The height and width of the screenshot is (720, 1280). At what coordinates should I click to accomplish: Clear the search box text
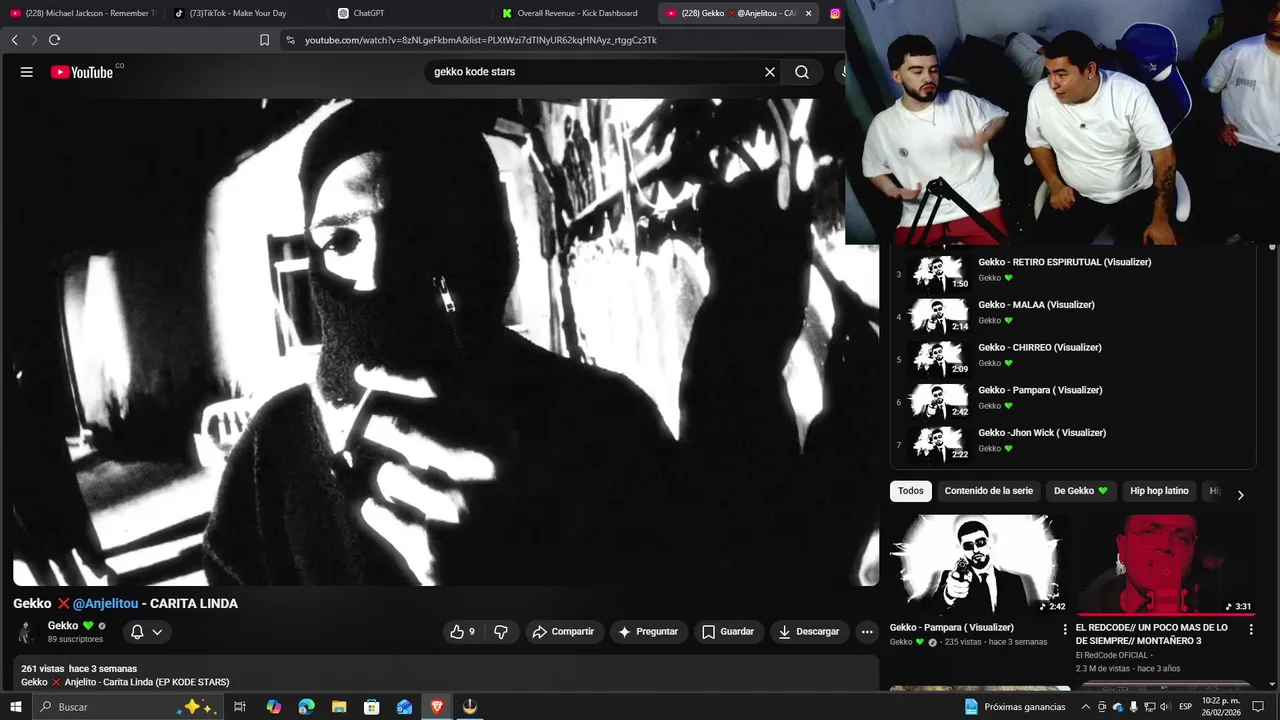770,72
